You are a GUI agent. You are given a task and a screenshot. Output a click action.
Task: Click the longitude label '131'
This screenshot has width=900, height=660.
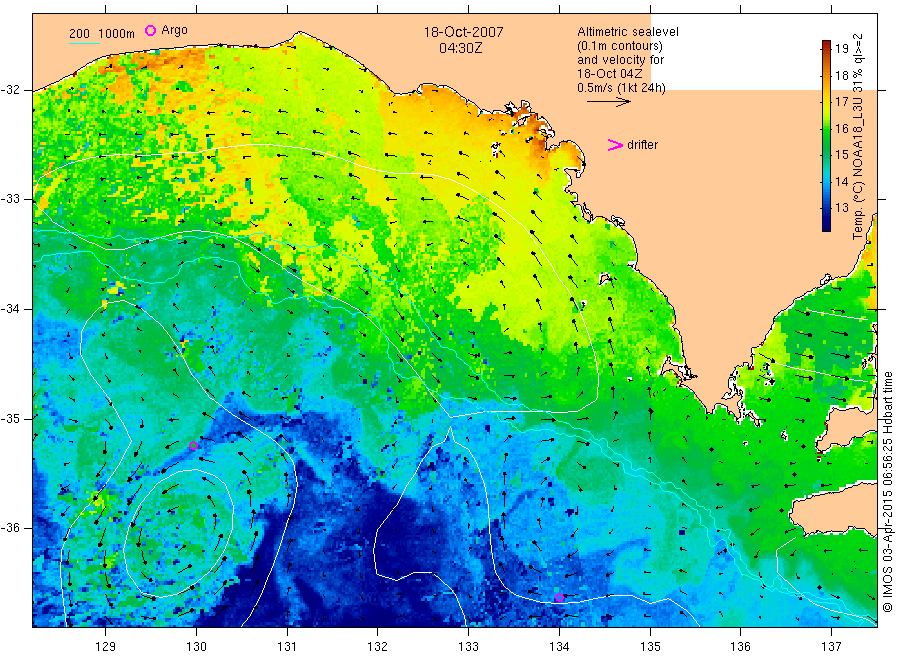click(x=287, y=647)
